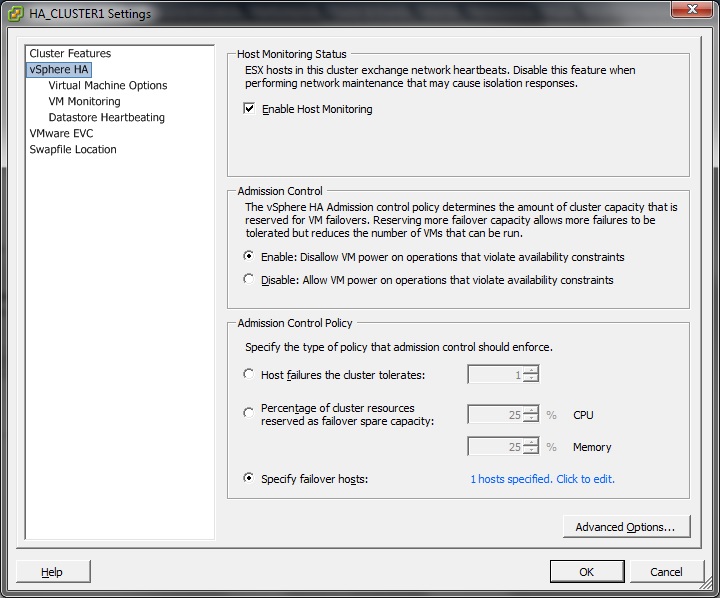The height and width of the screenshot is (598, 720).
Task: Click the CPU percentage field
Action: coord(495,414)
